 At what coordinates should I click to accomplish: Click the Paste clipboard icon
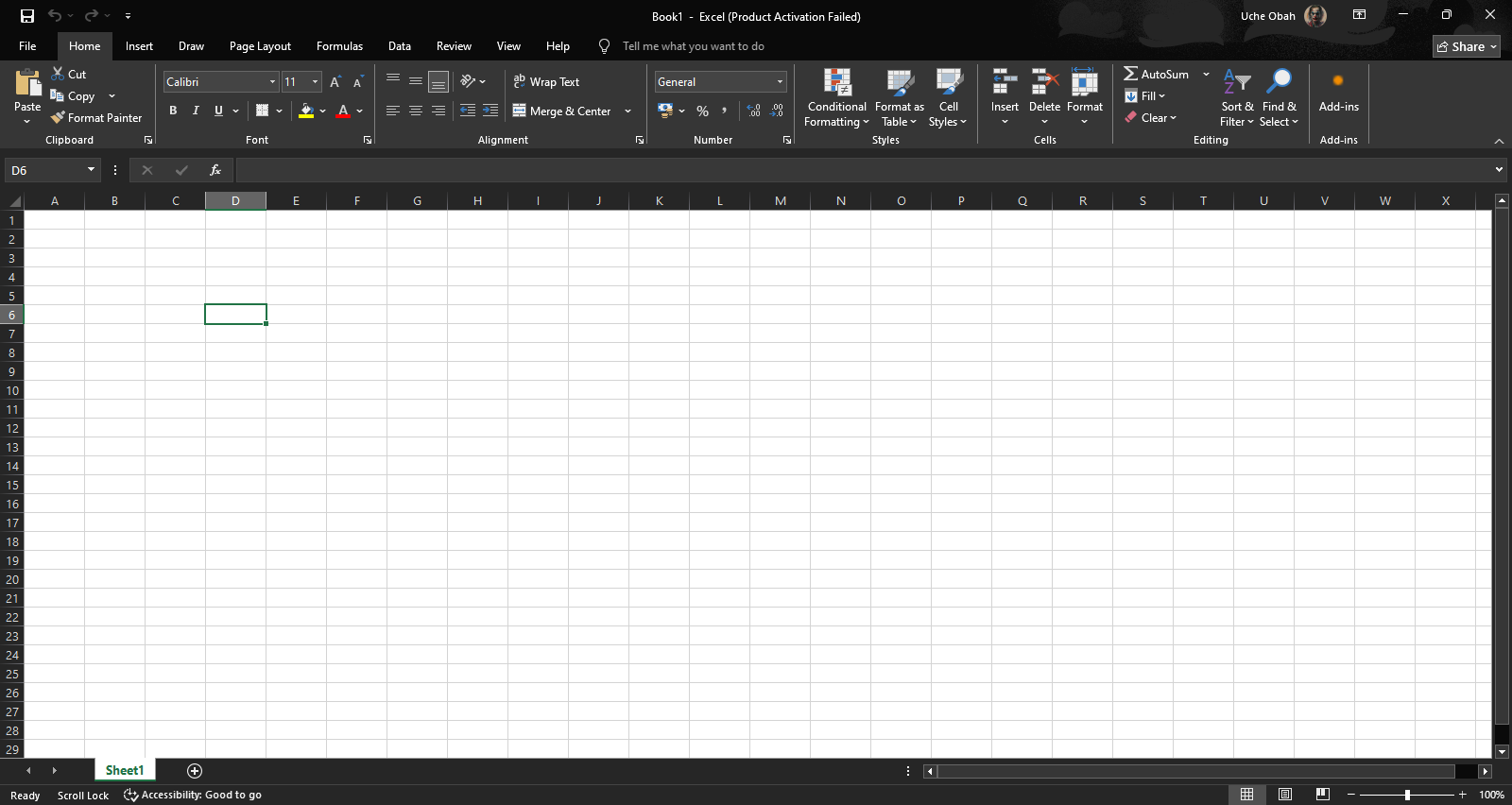(27, 83)
